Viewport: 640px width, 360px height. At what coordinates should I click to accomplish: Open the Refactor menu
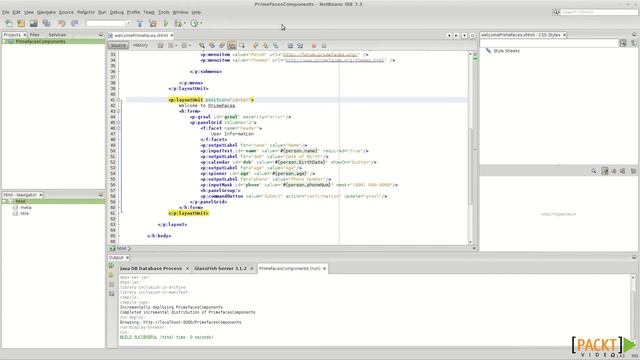(86, 12)
